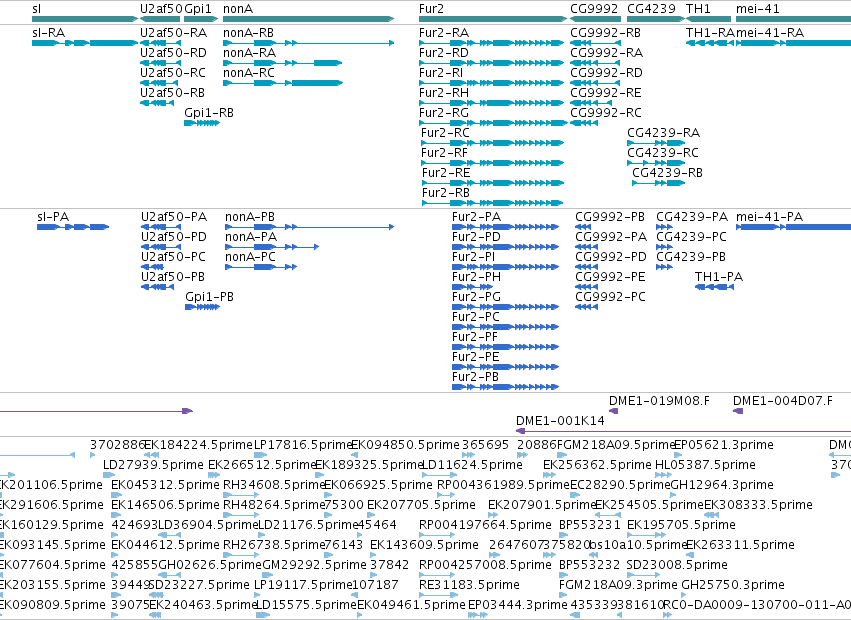Select the TH1-PA protein label
Image resolution: width=851 pixels, height=620 pixels.
pos(719,277)
